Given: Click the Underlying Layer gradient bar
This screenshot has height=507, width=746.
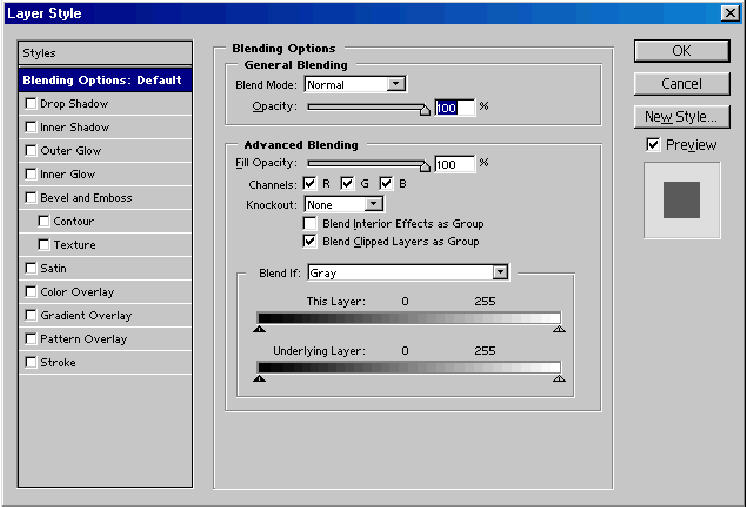Looking at the screenshot, I should (x=409, y=367).
